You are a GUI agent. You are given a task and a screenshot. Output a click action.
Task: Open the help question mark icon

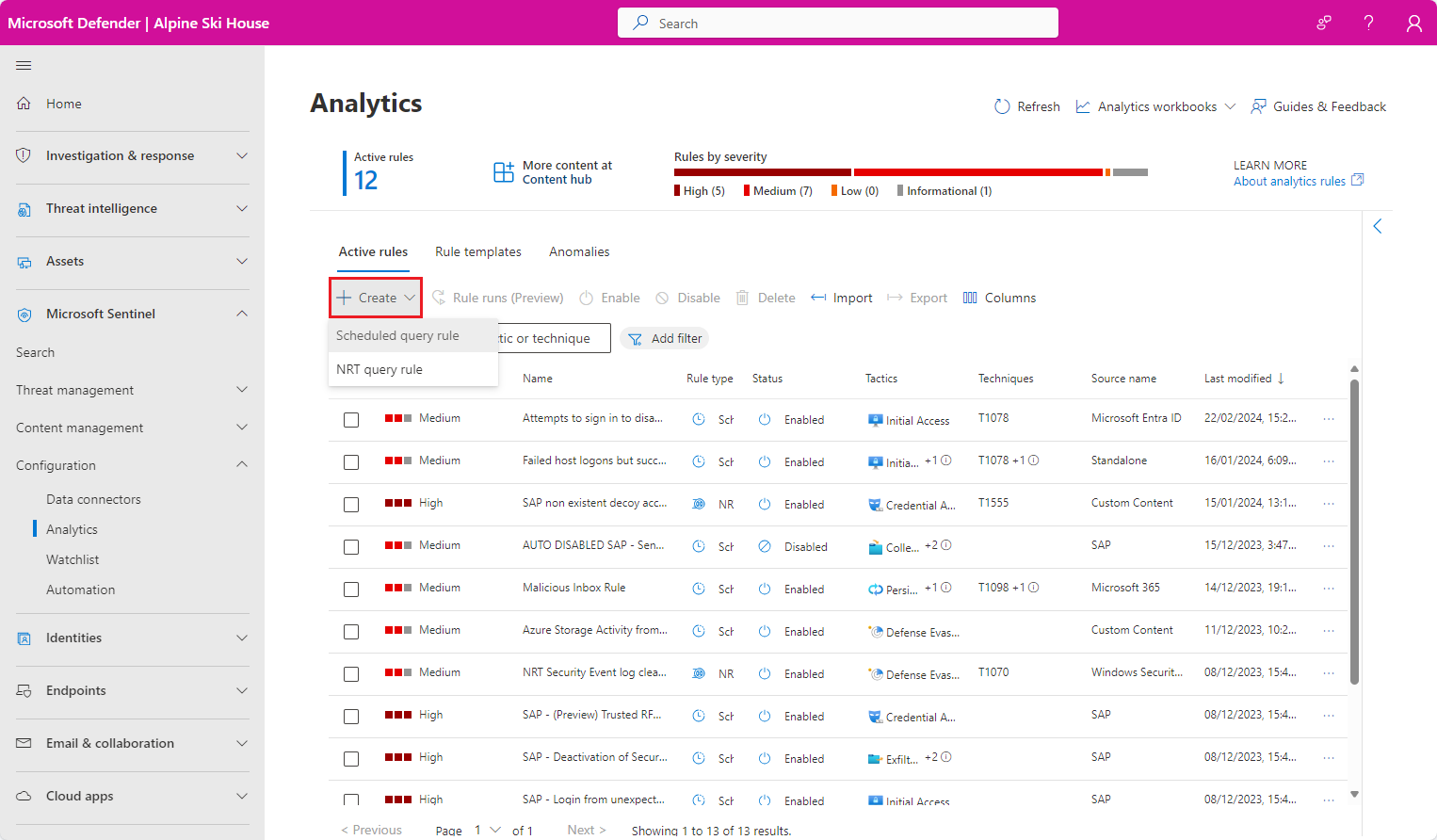[x=1369, y=23]
